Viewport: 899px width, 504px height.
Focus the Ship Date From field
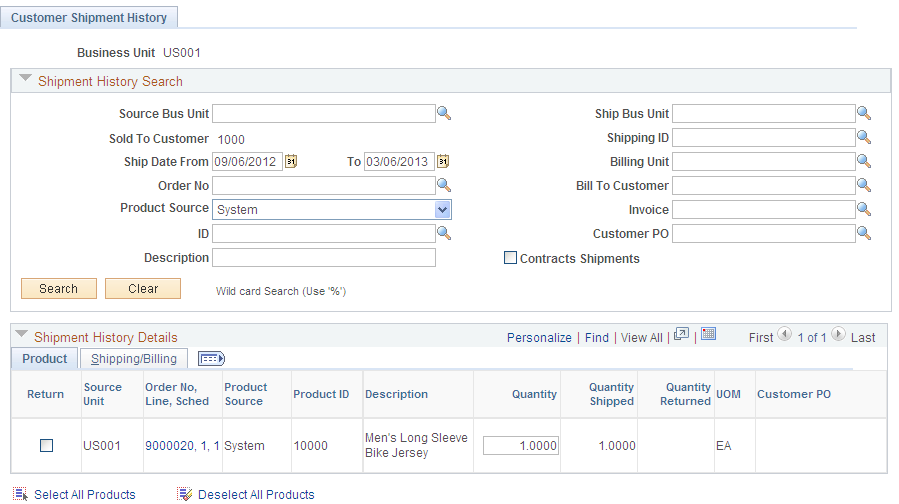pos(247,162)
